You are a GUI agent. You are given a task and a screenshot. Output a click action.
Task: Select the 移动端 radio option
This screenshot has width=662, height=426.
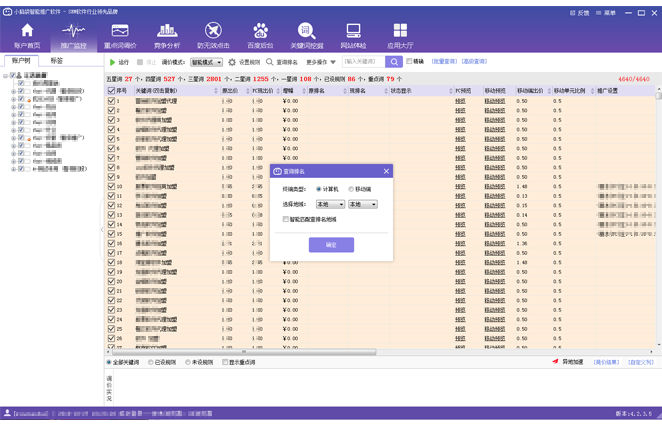click(x=352, y=189)
